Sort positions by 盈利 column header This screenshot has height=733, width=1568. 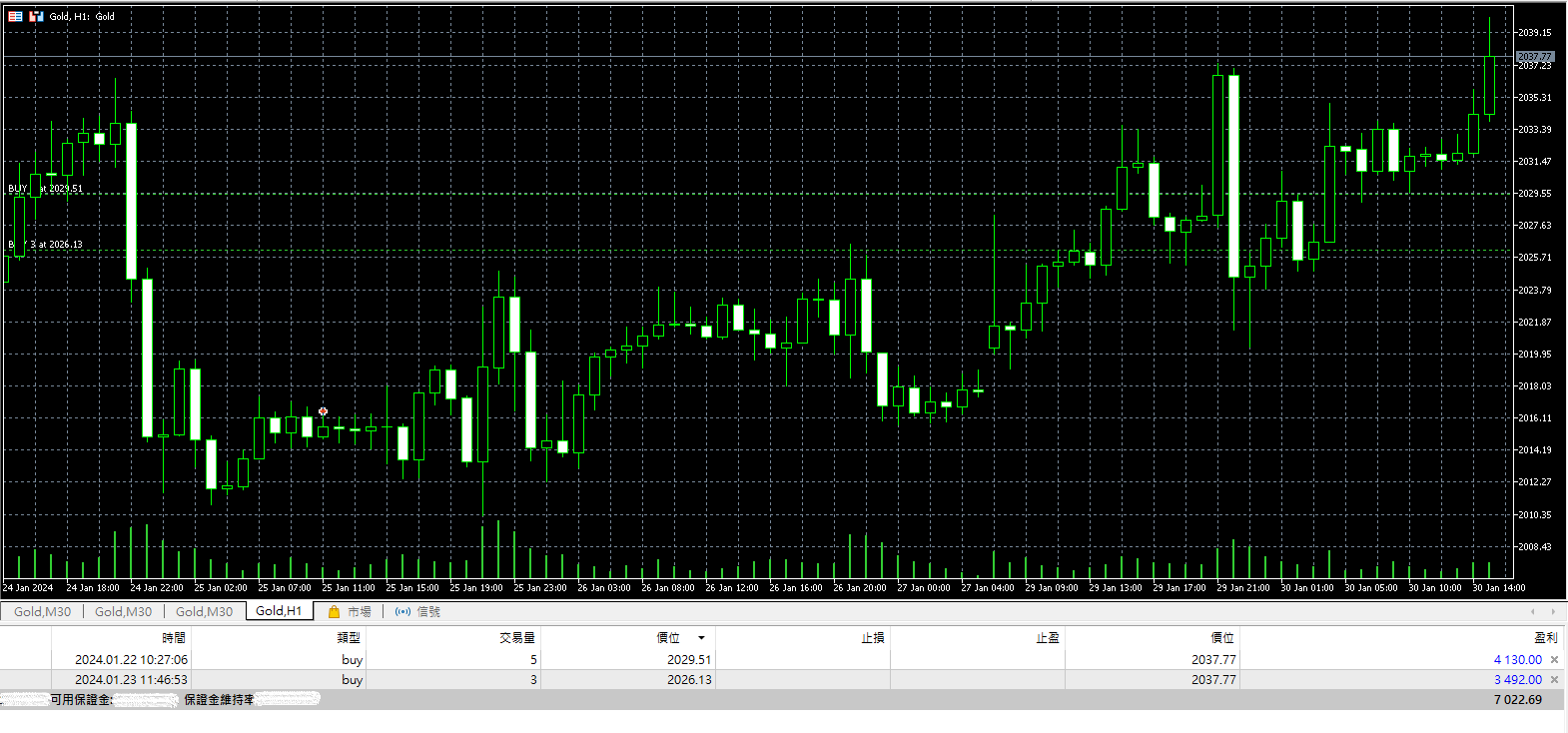click(x=1546, y=638)
